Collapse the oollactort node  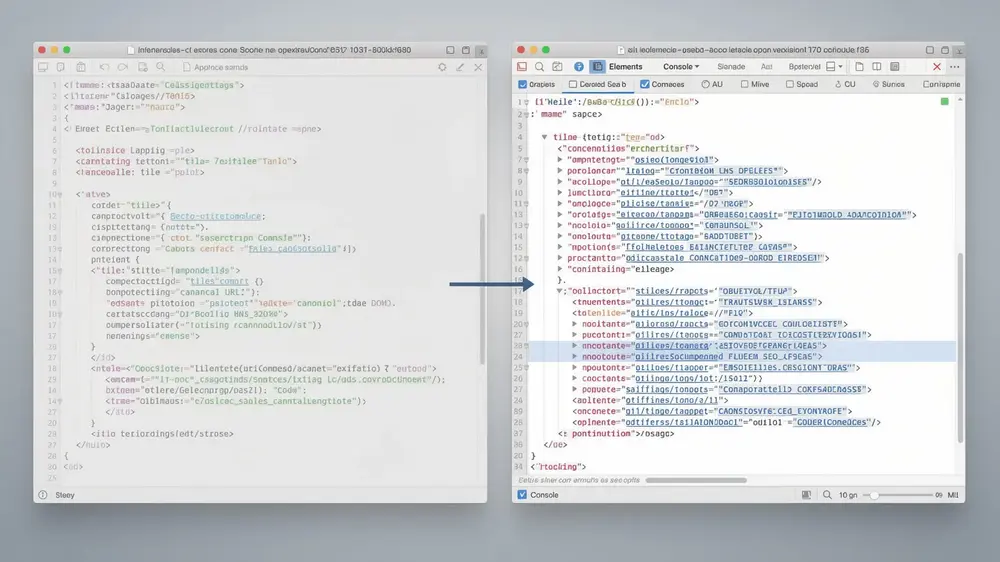coord(559,291)
